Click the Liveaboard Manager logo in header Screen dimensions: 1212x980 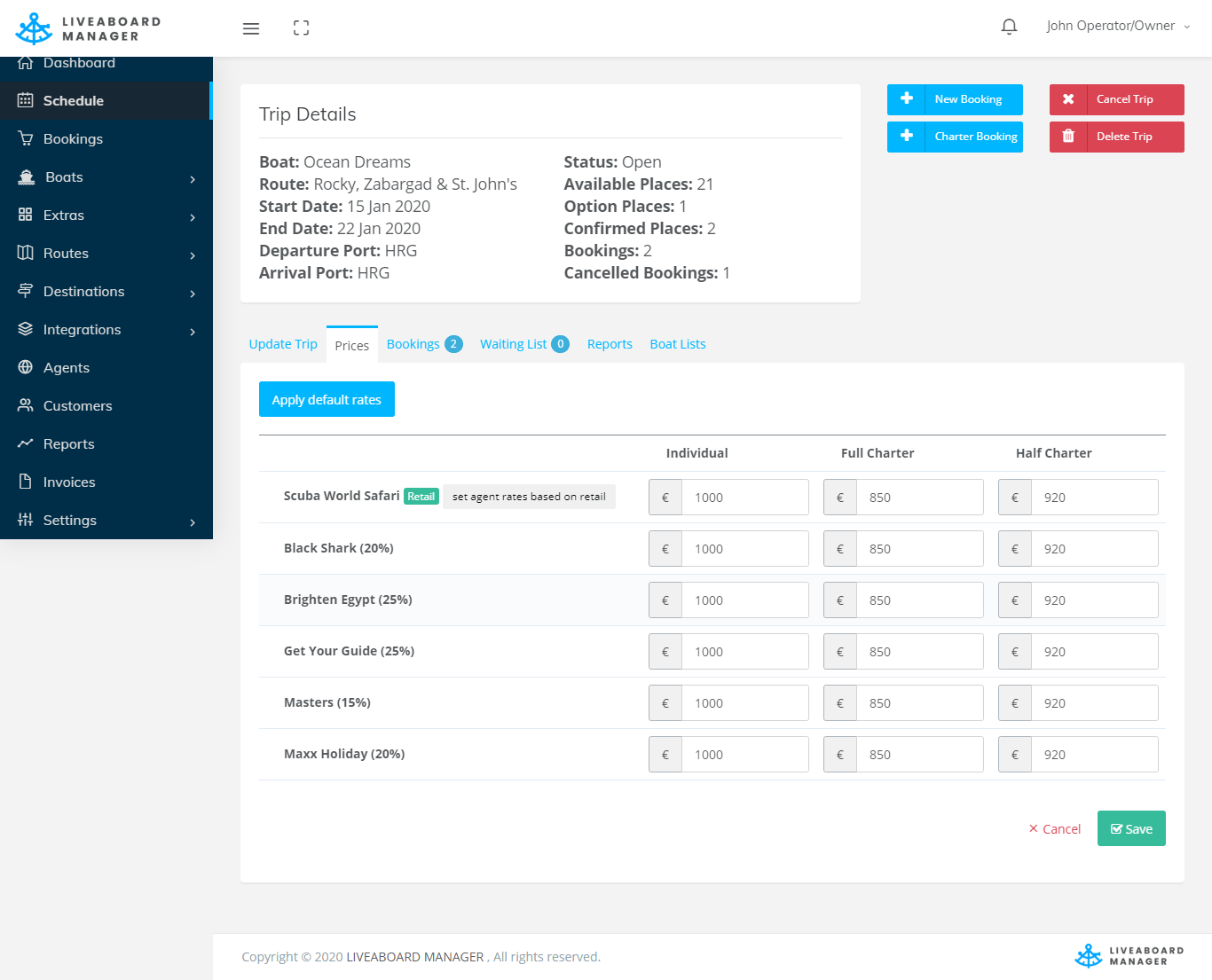point(88,28)
